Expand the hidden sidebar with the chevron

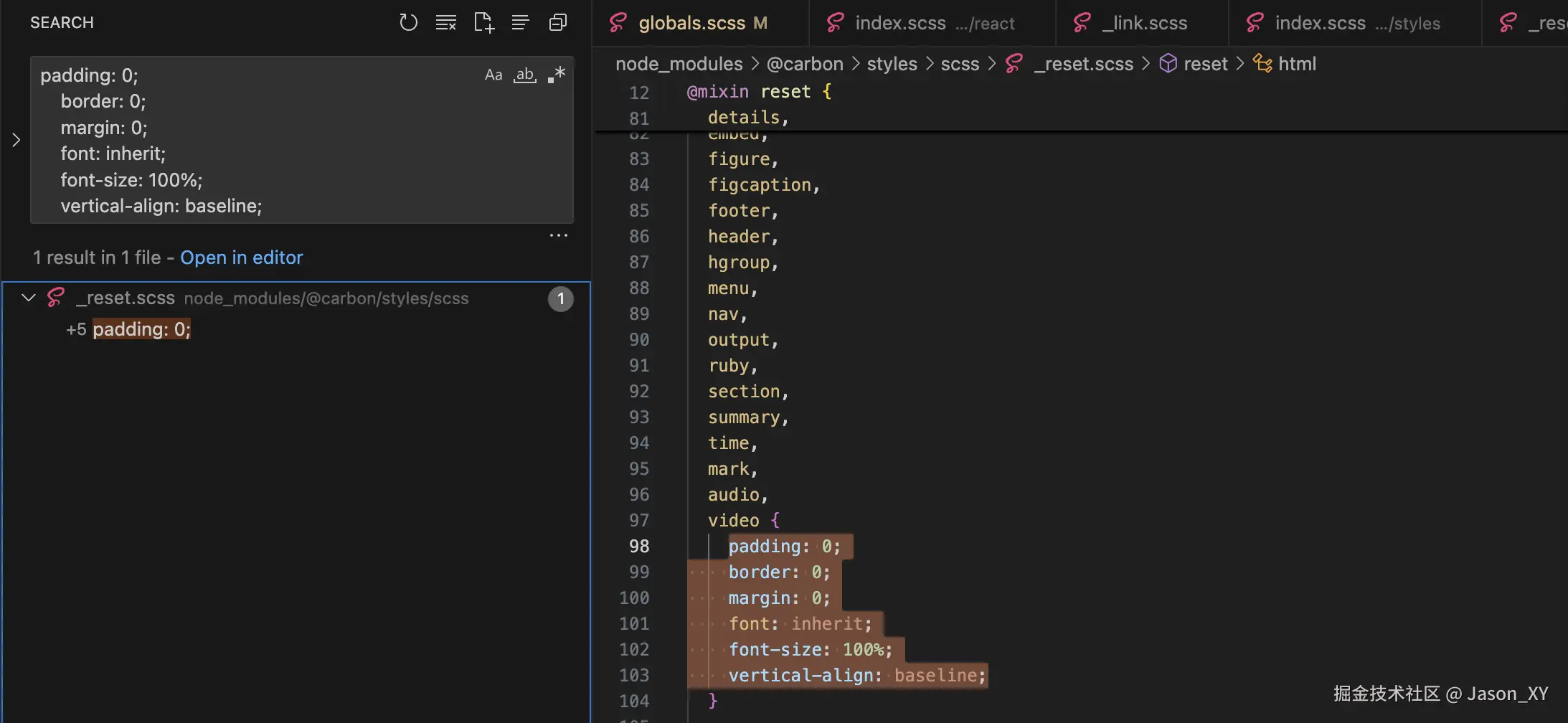16,140
